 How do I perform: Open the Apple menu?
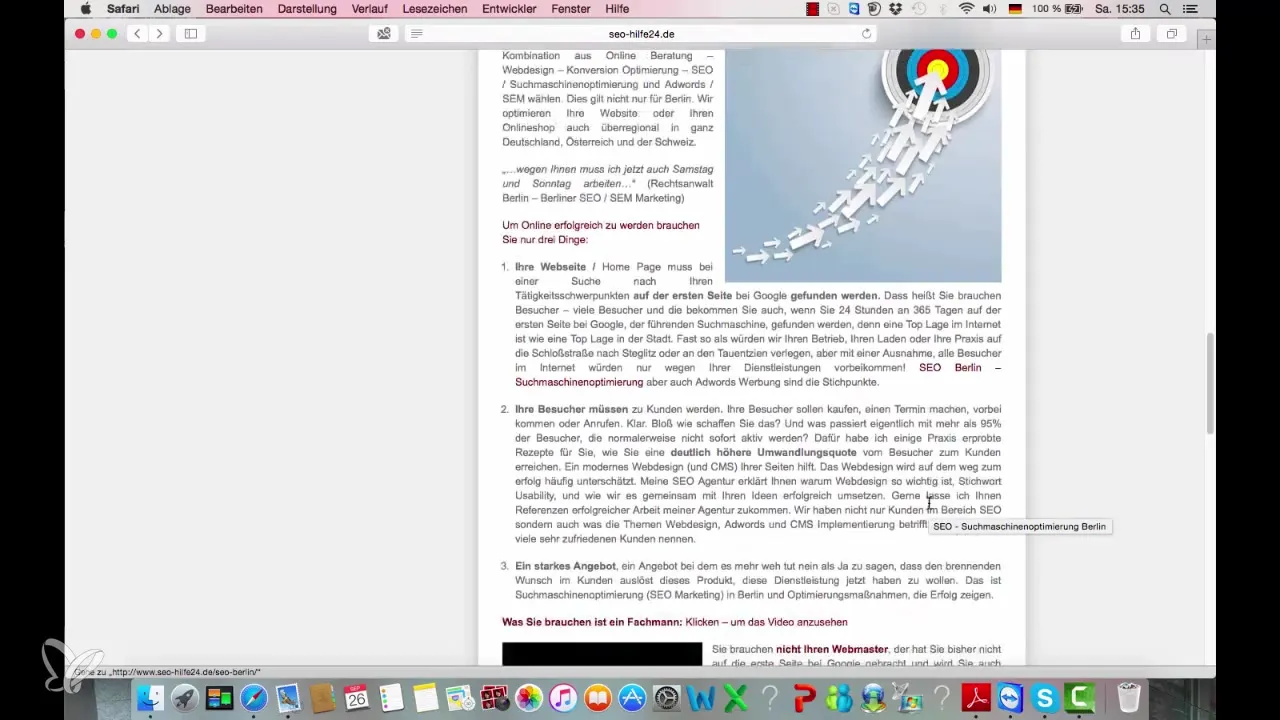(x=85, y=9)
